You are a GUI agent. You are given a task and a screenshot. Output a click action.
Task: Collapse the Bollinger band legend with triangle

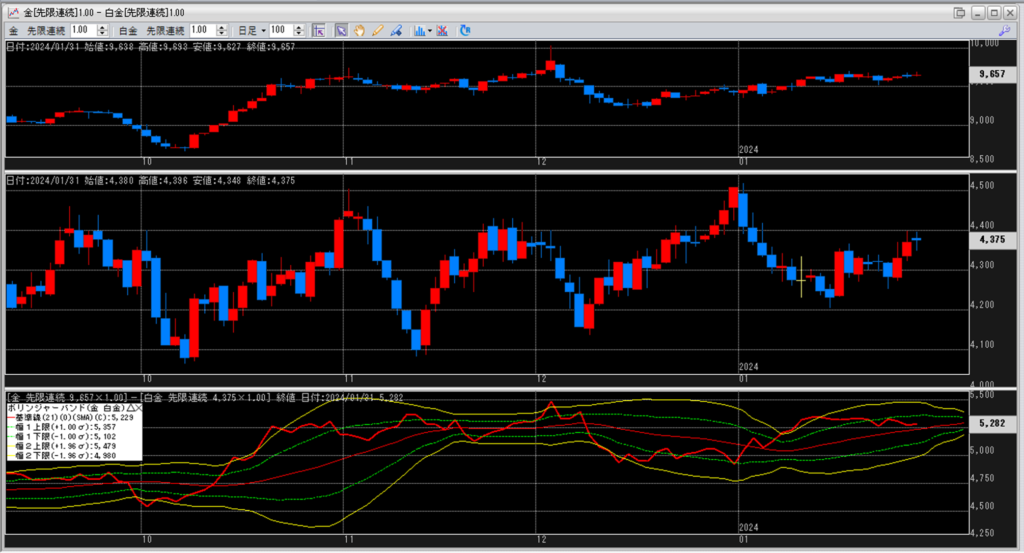pyautogui.click(x=129, y=408)
